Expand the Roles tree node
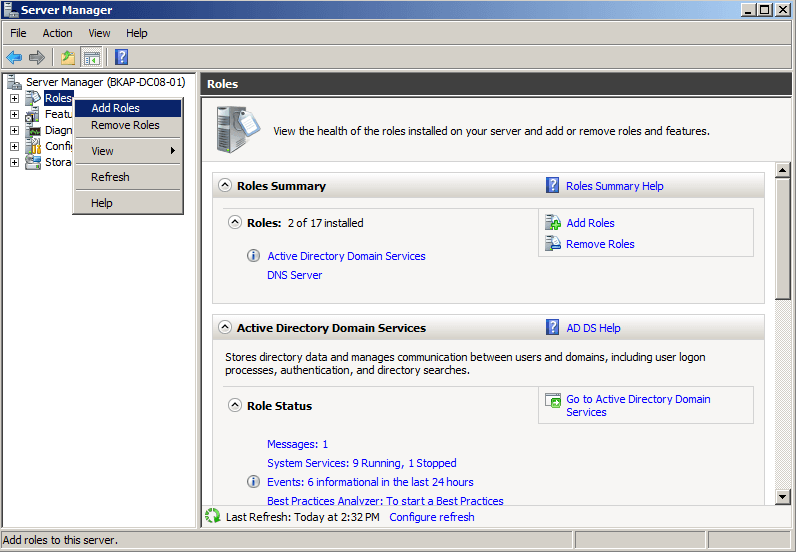The height and width of the screenshot is (552, 796). coord(14,98)
